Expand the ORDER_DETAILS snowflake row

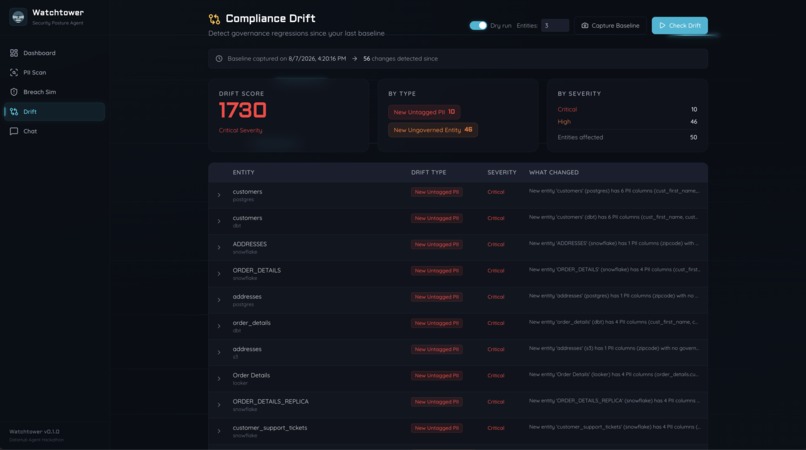(219, 274)
